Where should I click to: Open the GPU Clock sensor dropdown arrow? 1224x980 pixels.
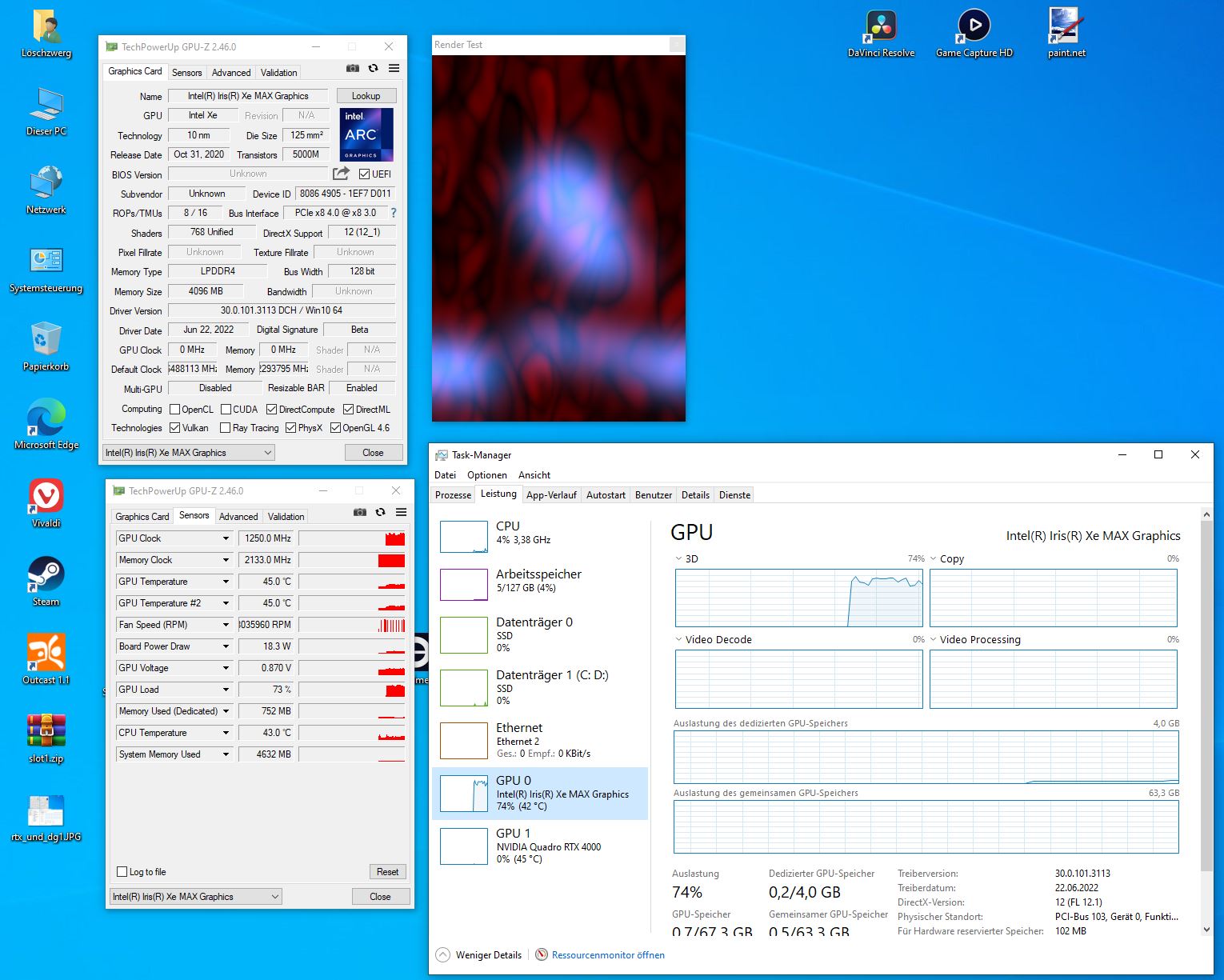click(x=226, y=538)
